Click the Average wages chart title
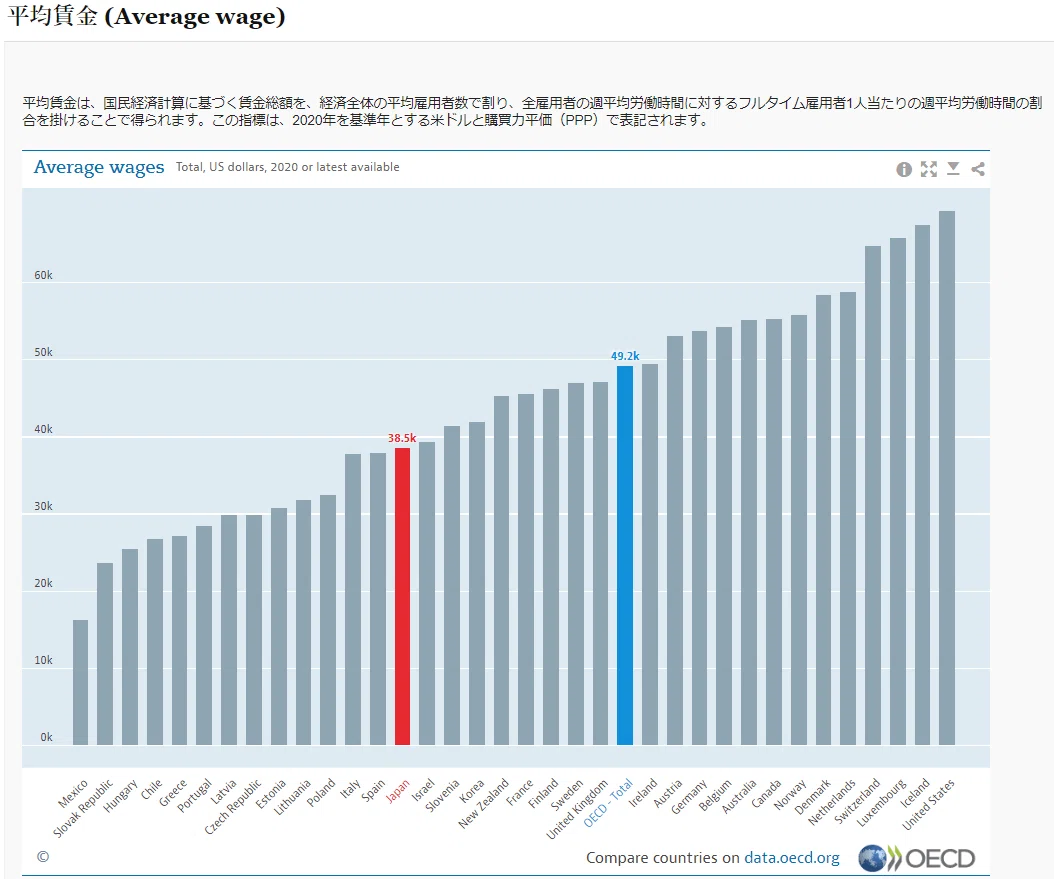The width and height of the screenshot is (1054, 879). pyautogui.click(x=99, y=167)
